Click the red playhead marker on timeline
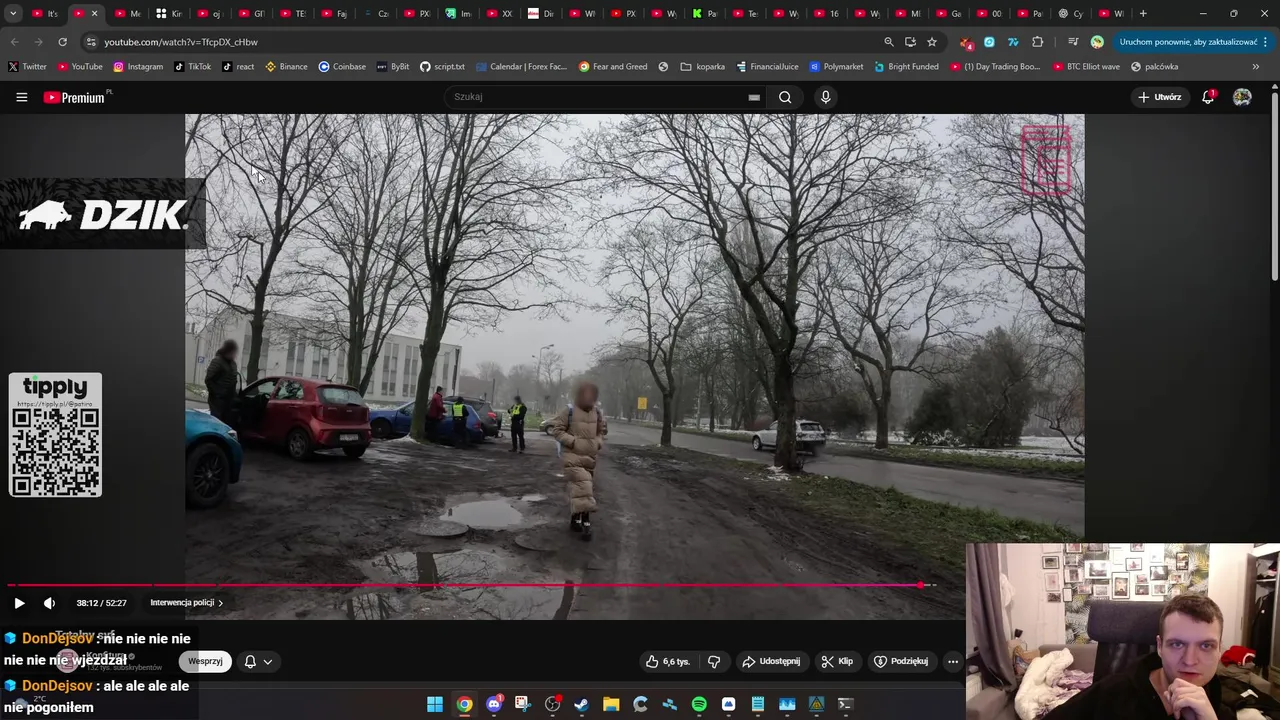The height and width of the screenshot is (720, 1280). pos(920,585)
